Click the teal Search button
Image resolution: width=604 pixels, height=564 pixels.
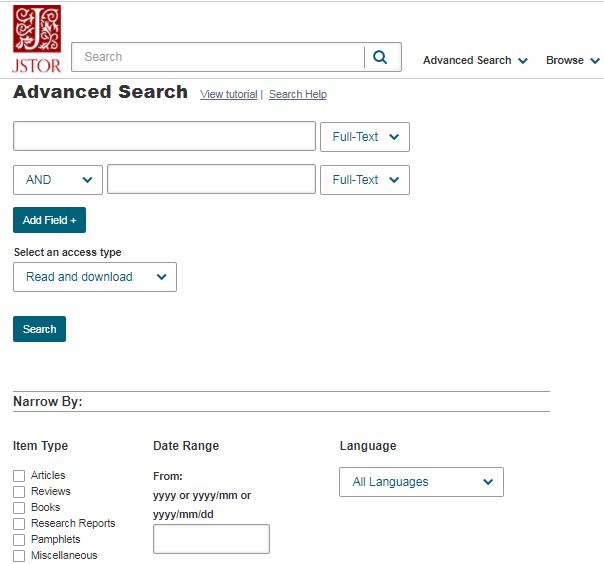39,329
